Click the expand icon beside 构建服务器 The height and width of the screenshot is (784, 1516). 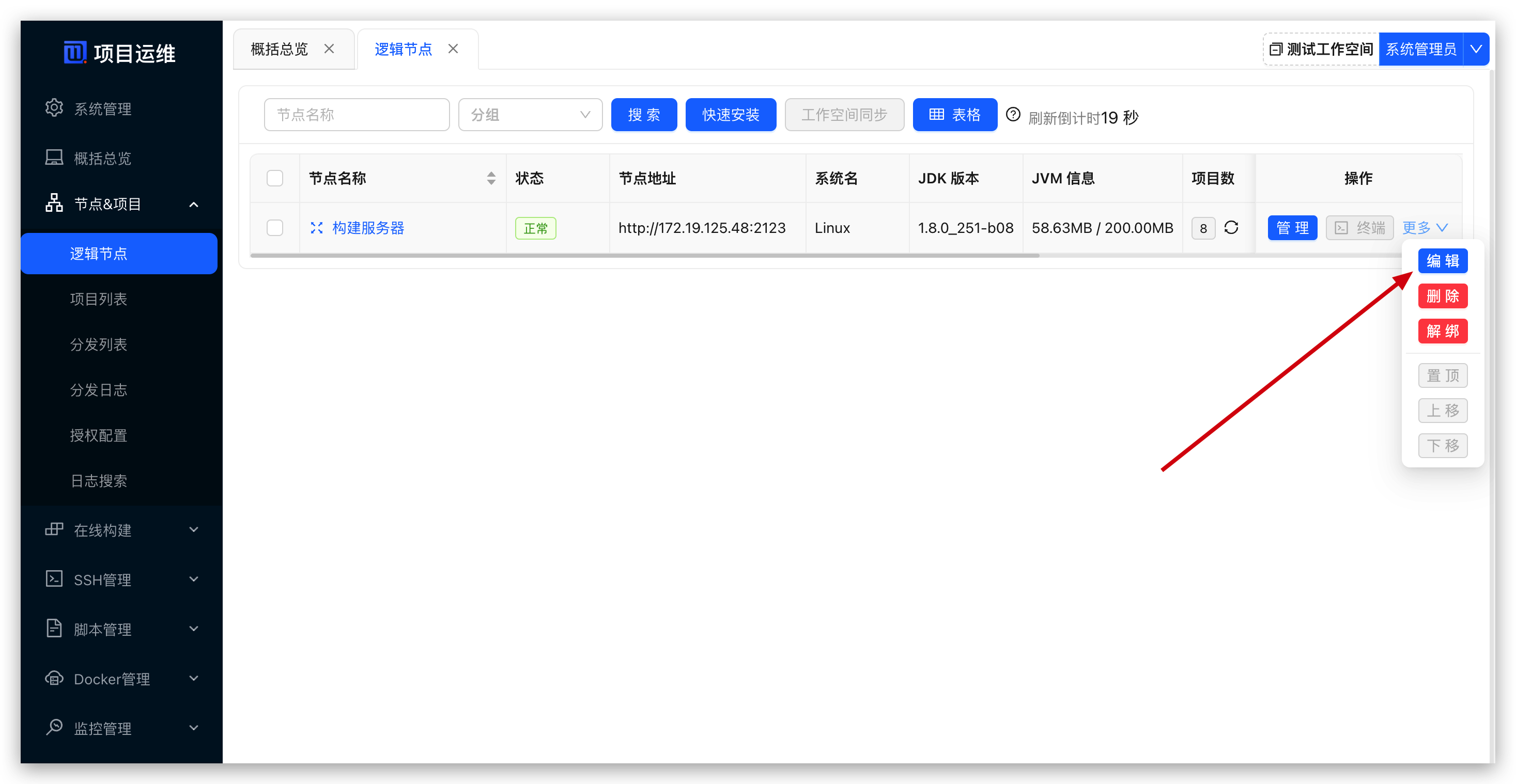coord(317,228)
